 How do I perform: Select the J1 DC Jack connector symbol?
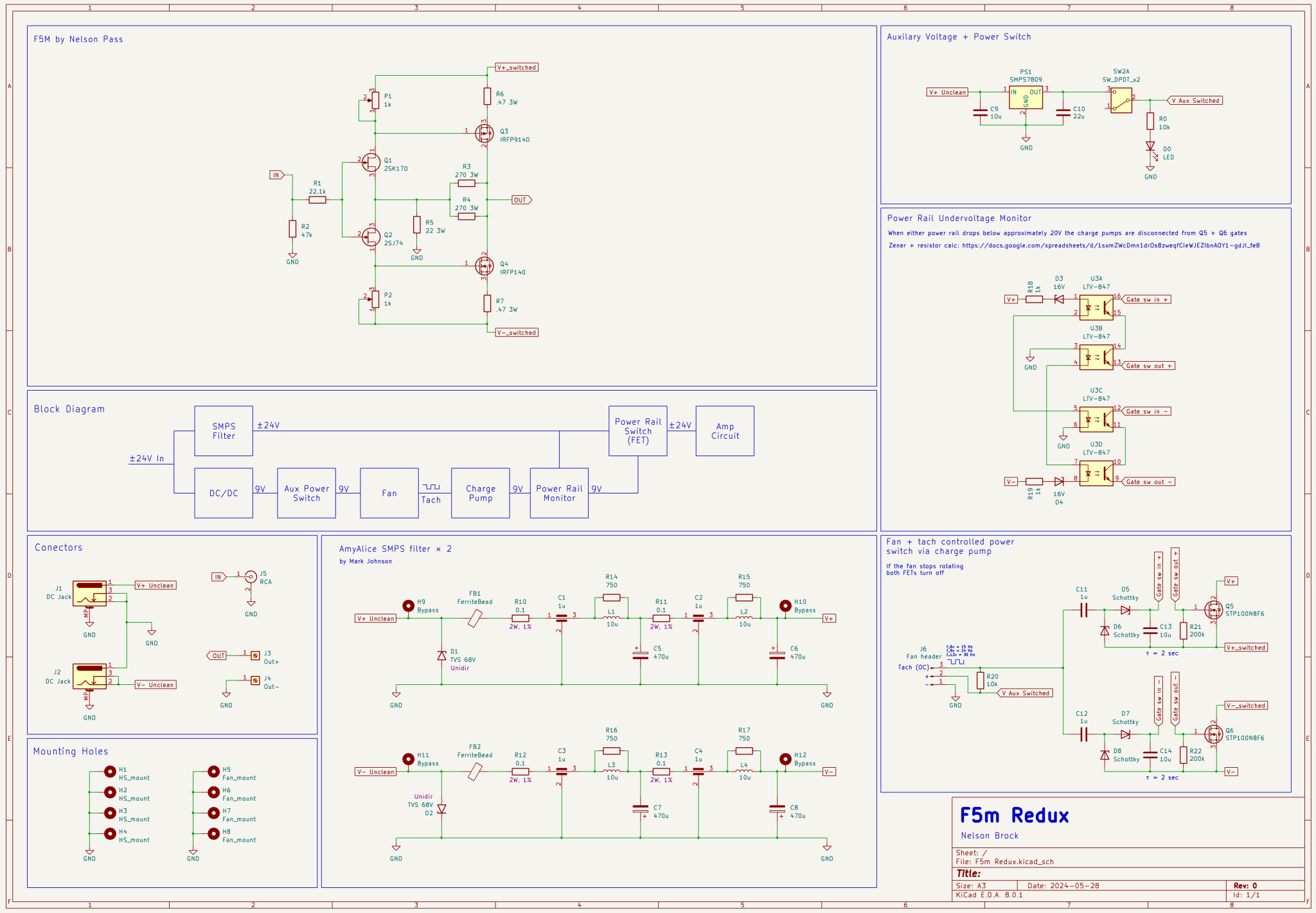point(89,594)
